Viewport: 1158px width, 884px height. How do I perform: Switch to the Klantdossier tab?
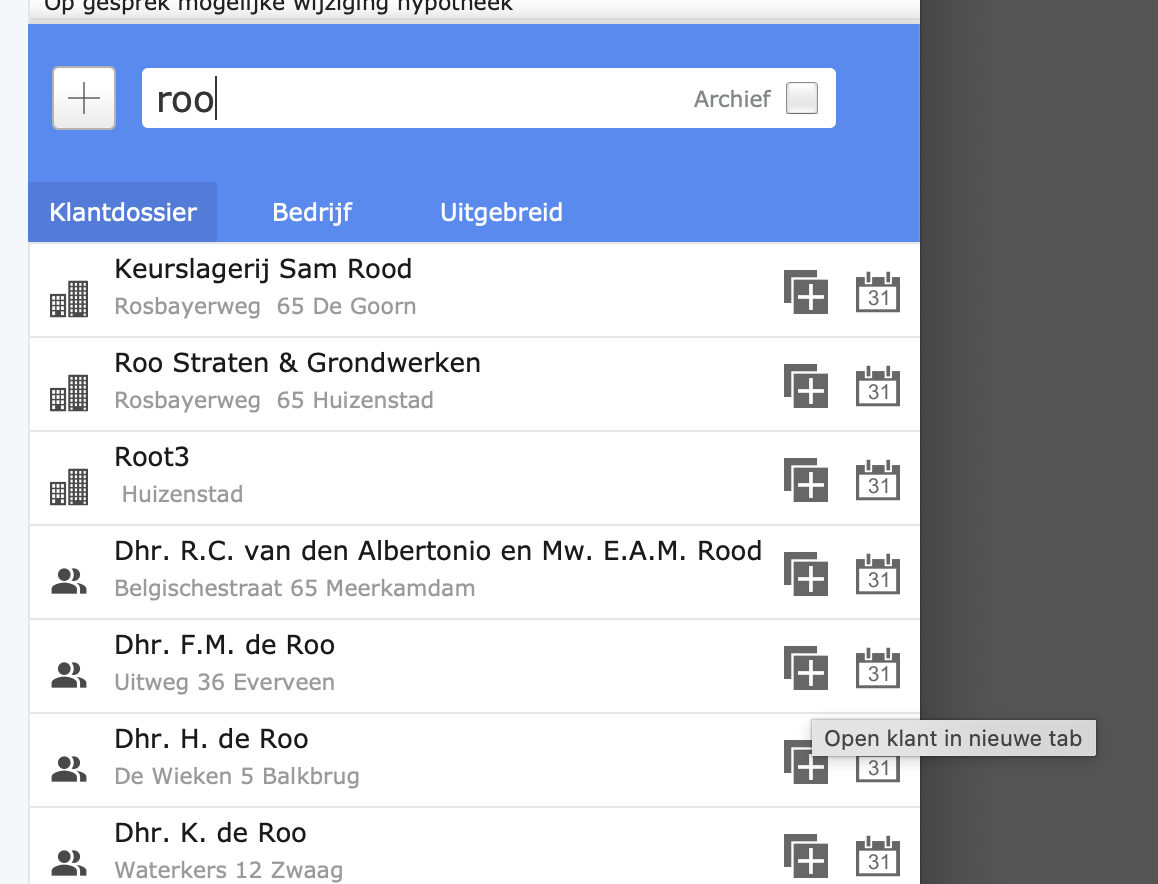click(x=123, y=212)
